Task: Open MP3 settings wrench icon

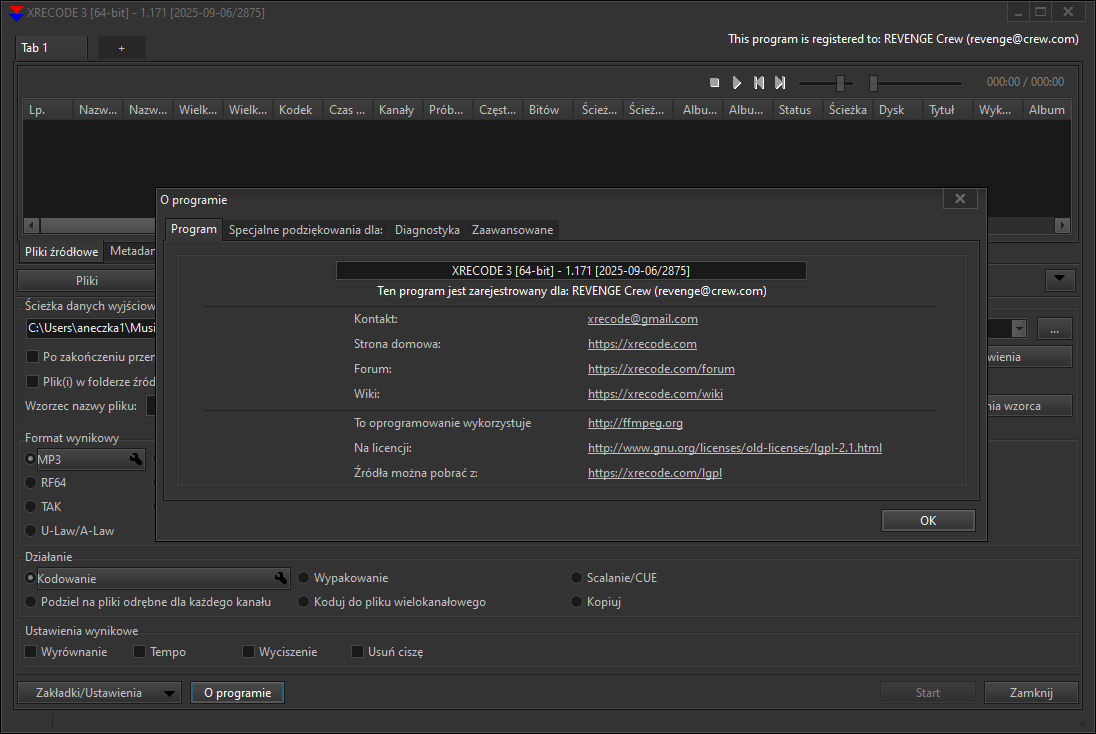Action: [x=136, y=459]
